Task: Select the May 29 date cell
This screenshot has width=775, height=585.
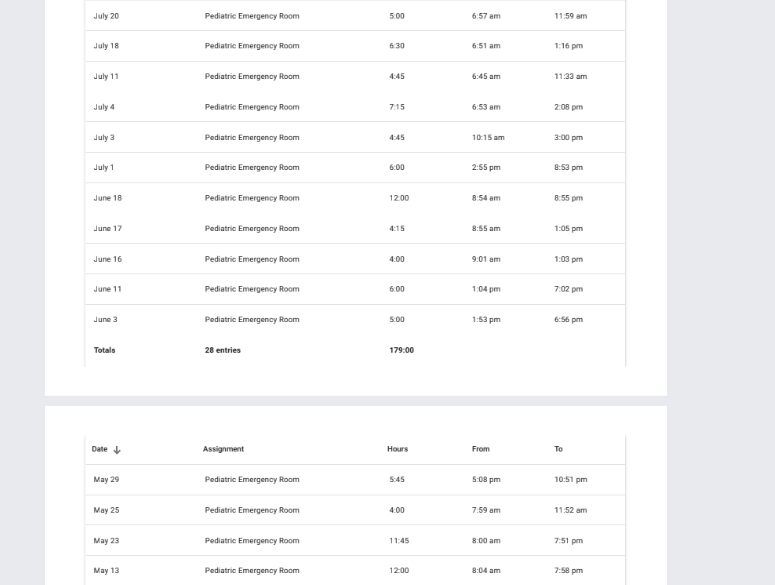Action: point(106,480)
